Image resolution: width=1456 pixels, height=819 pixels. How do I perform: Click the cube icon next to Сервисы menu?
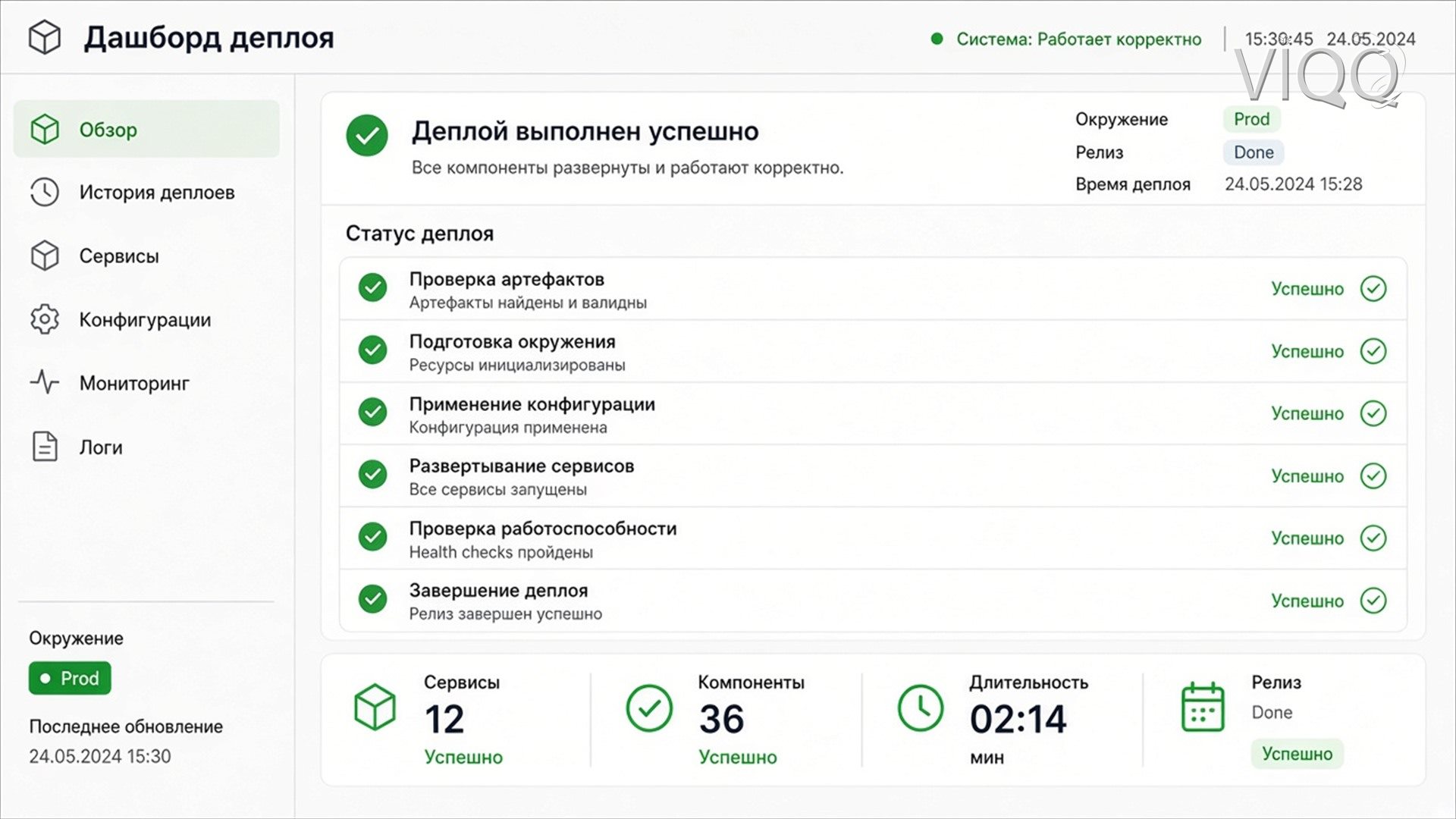[x=45, y=256]
